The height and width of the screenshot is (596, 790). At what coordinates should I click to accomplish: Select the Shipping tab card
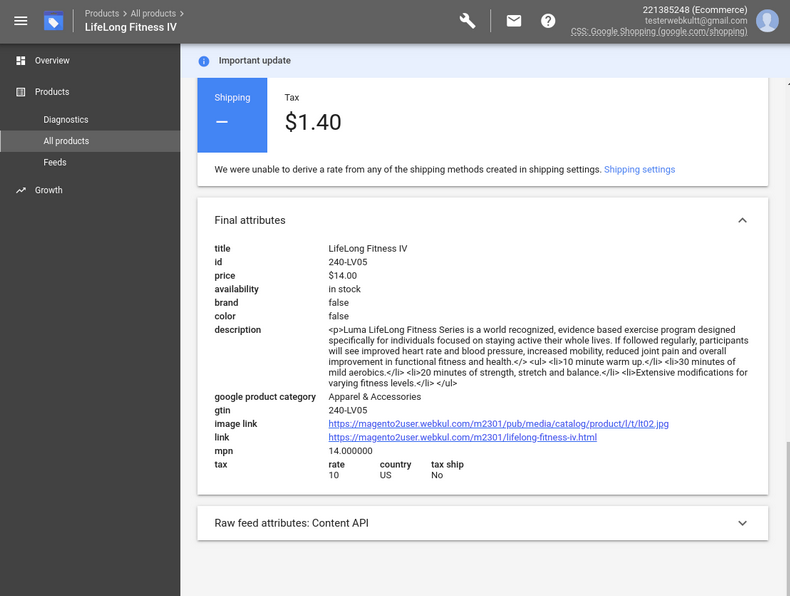pos(232,115)
